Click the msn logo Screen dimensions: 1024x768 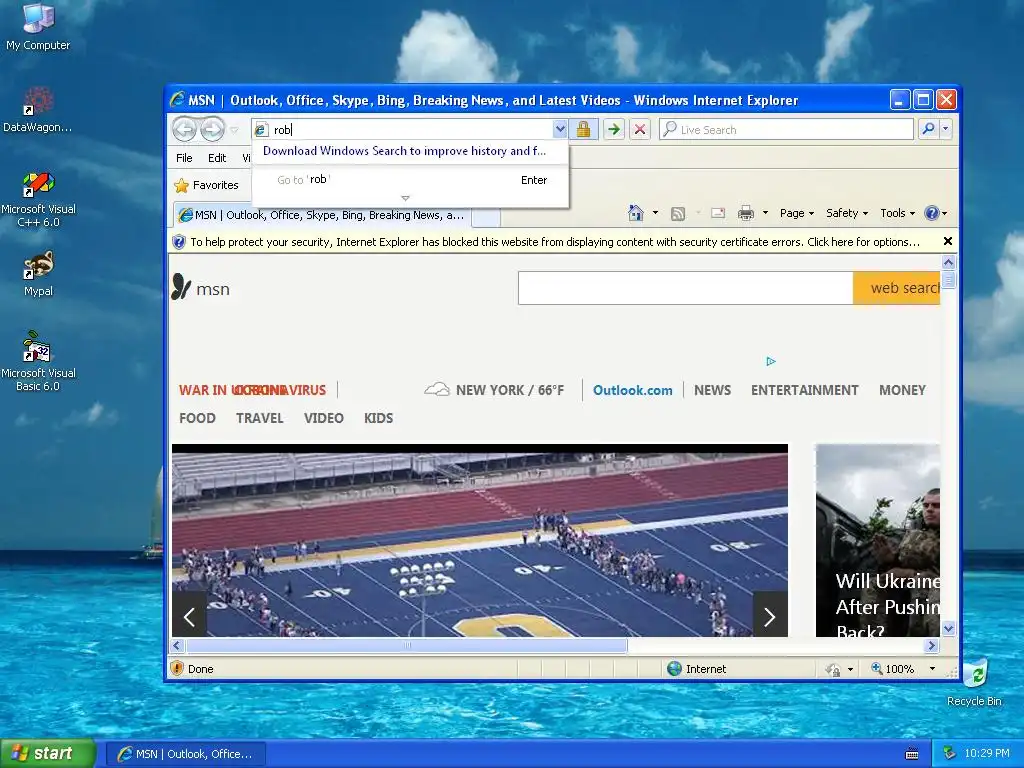(200, 287)
